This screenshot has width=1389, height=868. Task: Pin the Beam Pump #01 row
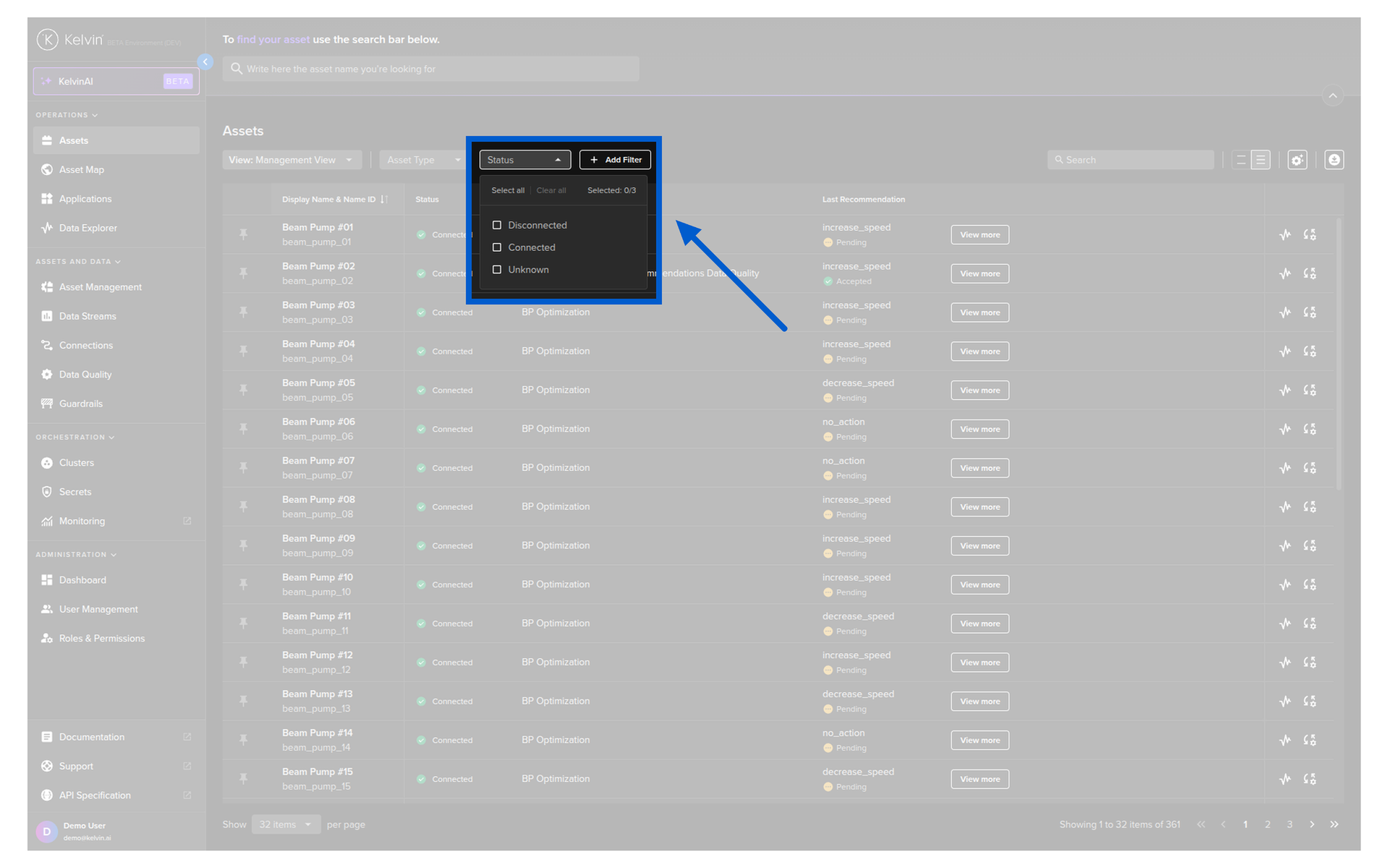tap(243, 234)
